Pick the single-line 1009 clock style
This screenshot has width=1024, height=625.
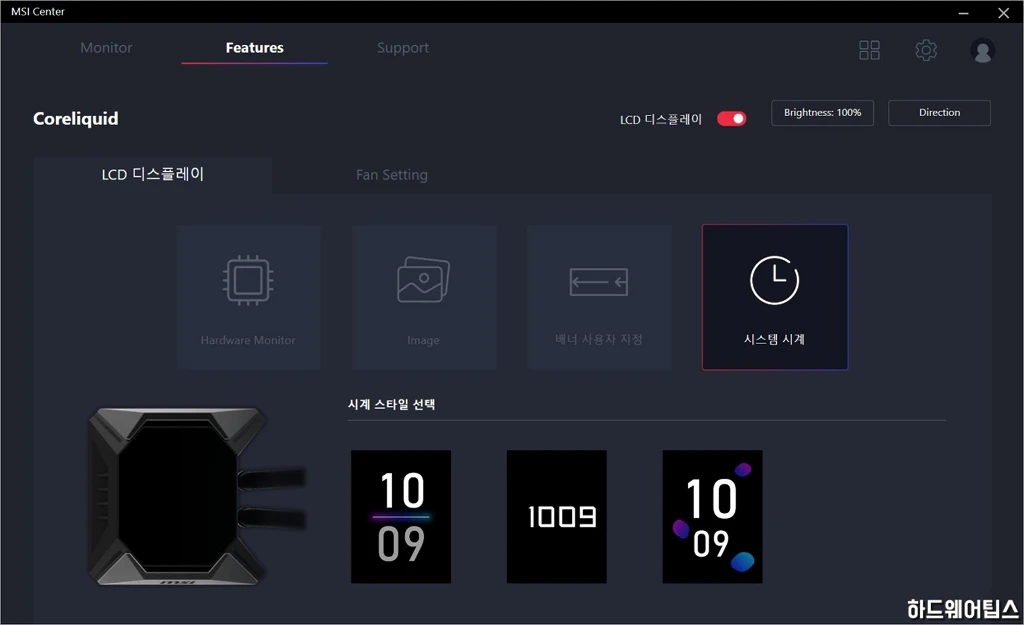[x=556, y=517]
